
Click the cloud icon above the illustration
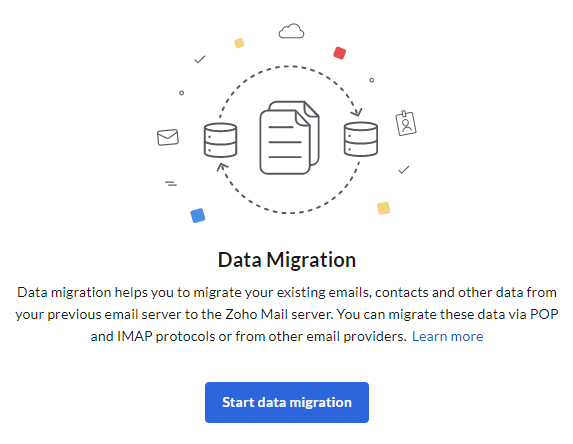(291, 31)
